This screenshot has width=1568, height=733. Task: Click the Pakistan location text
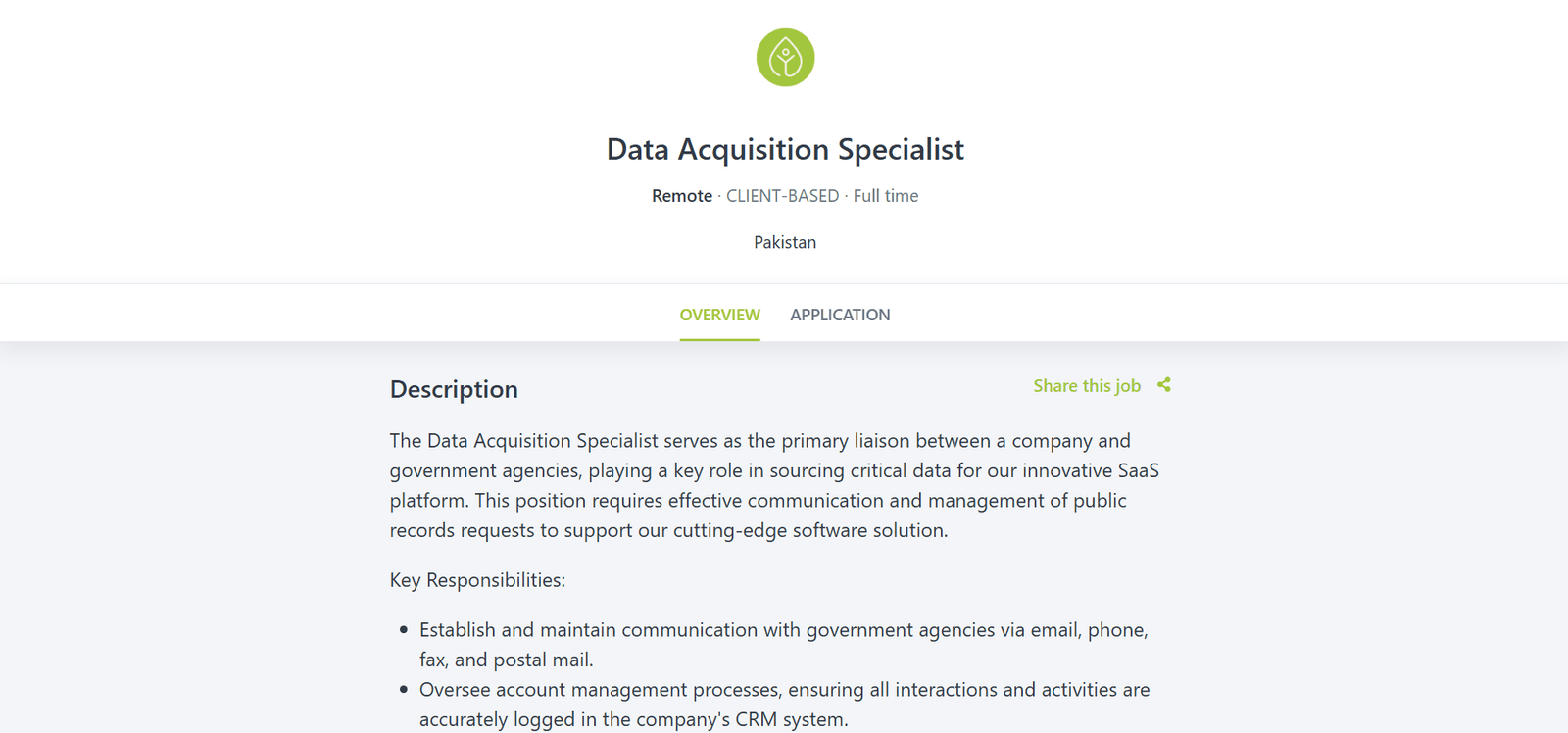785,242
